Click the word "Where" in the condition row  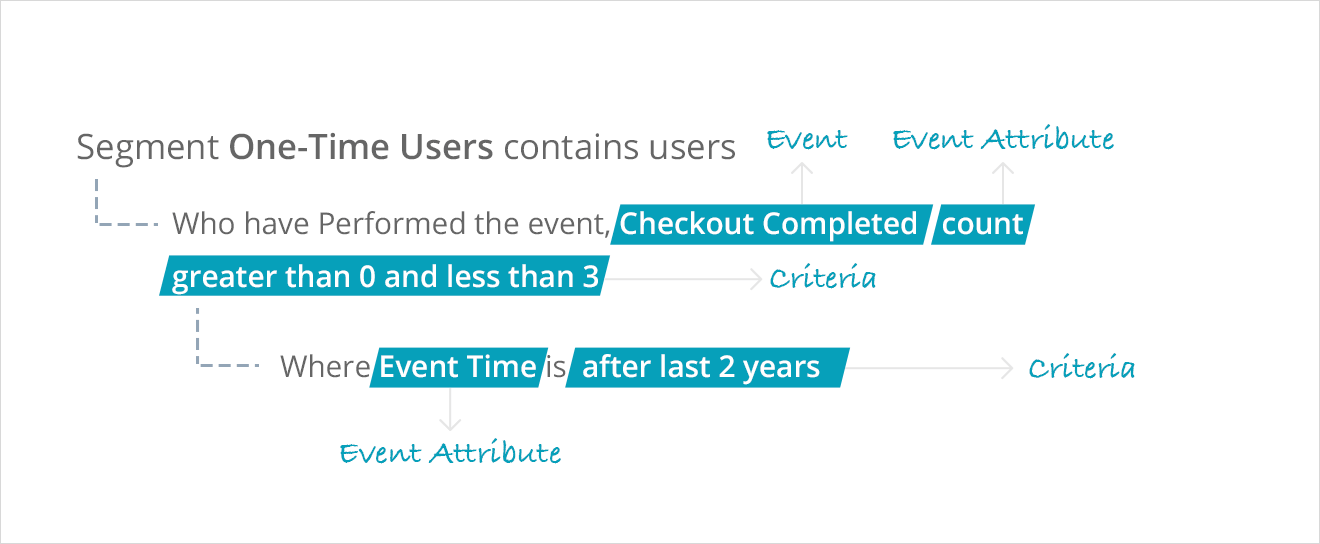(325, 367)
